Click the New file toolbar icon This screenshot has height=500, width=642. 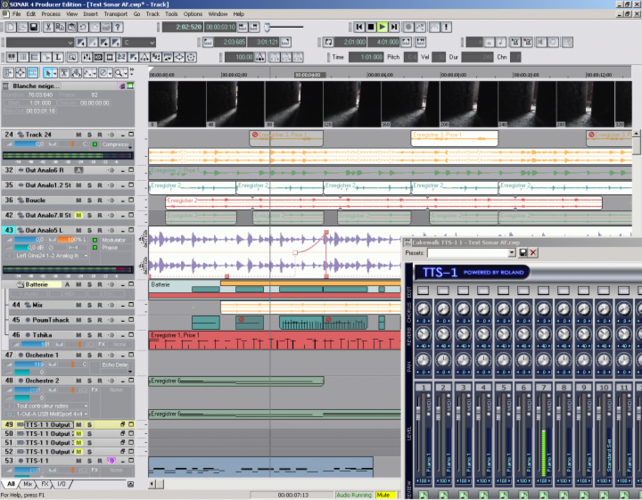point(11,27)
